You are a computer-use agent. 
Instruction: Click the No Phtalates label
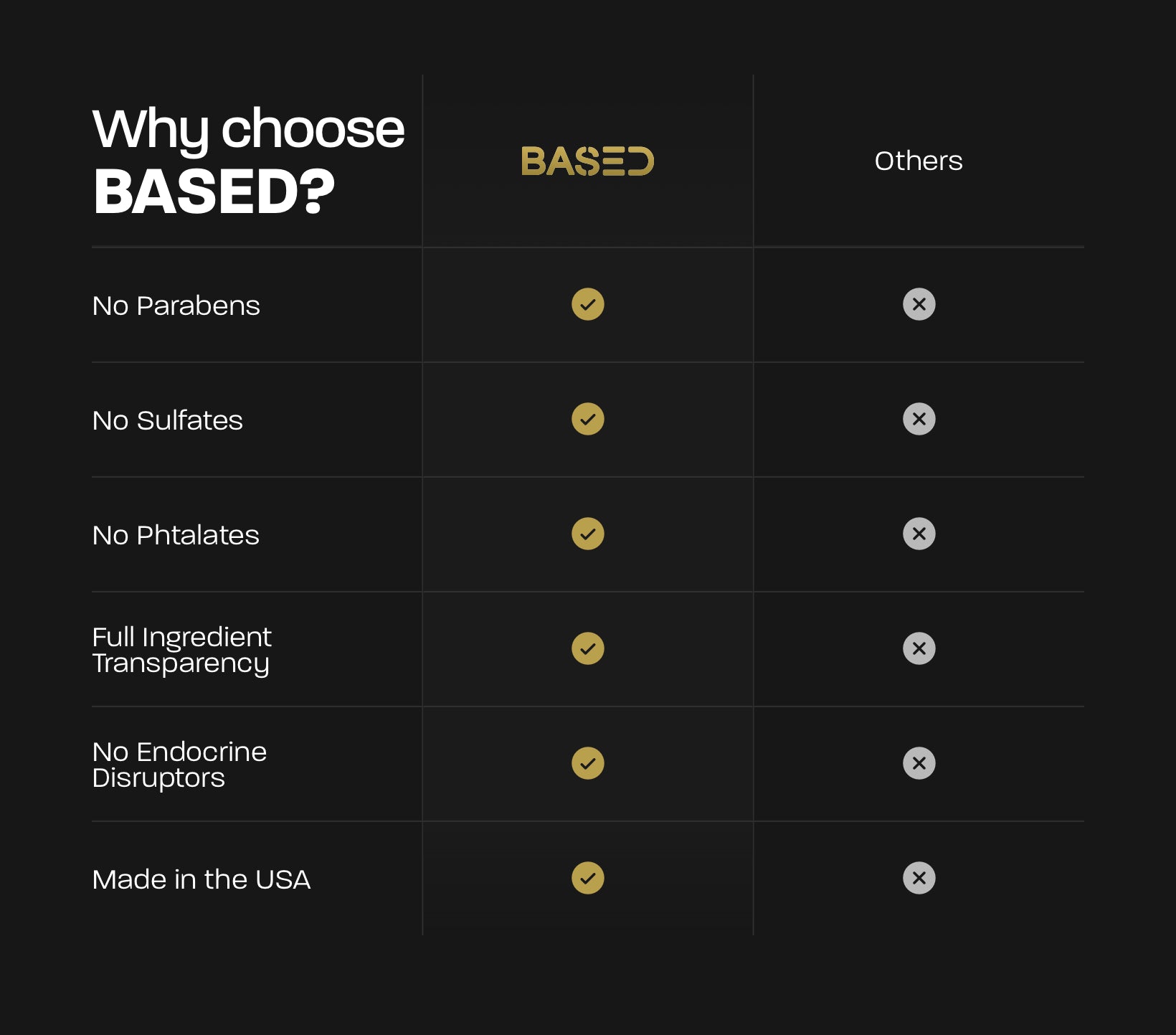point(176,535)
